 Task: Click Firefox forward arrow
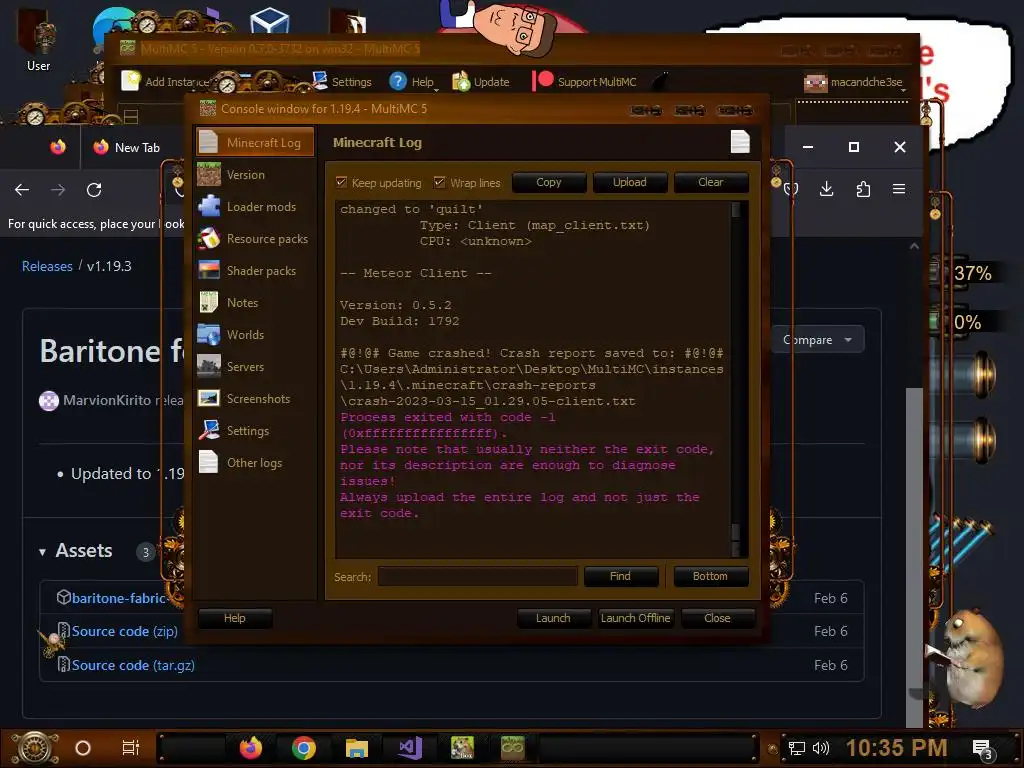tap(58, 189)
